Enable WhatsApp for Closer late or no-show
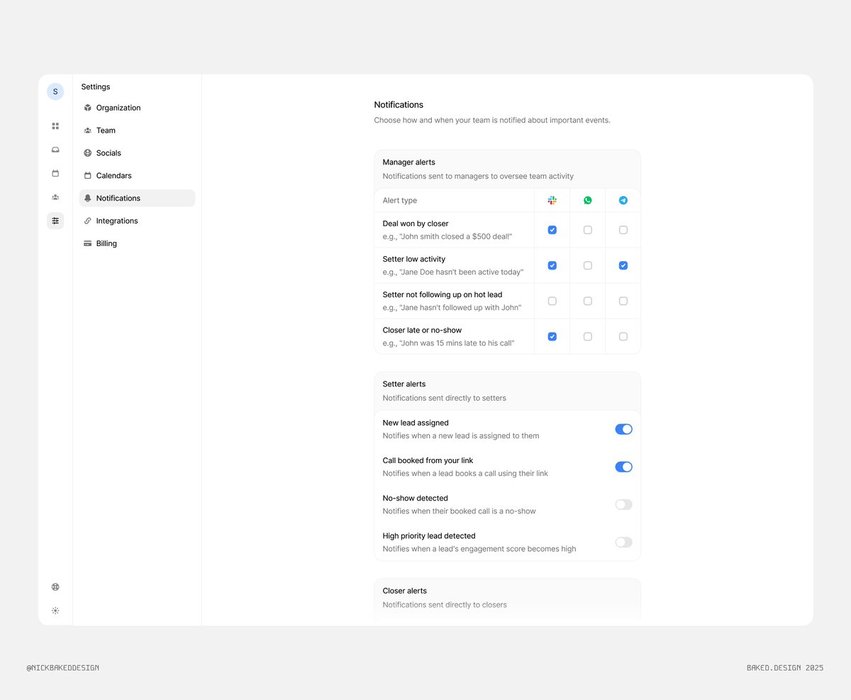 coord(588,336)
